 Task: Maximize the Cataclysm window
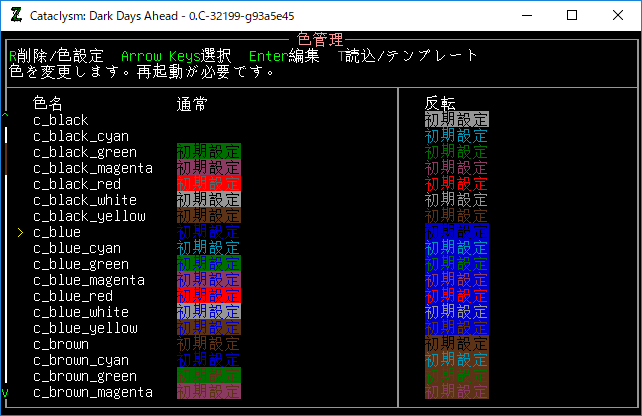[x=571, y=15]
